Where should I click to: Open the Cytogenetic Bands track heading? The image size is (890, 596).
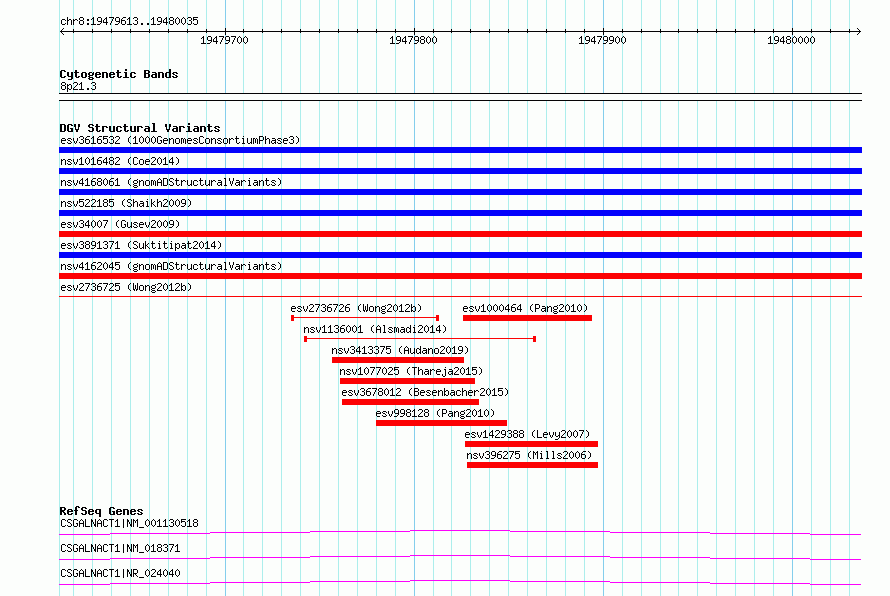click(119, 74)
